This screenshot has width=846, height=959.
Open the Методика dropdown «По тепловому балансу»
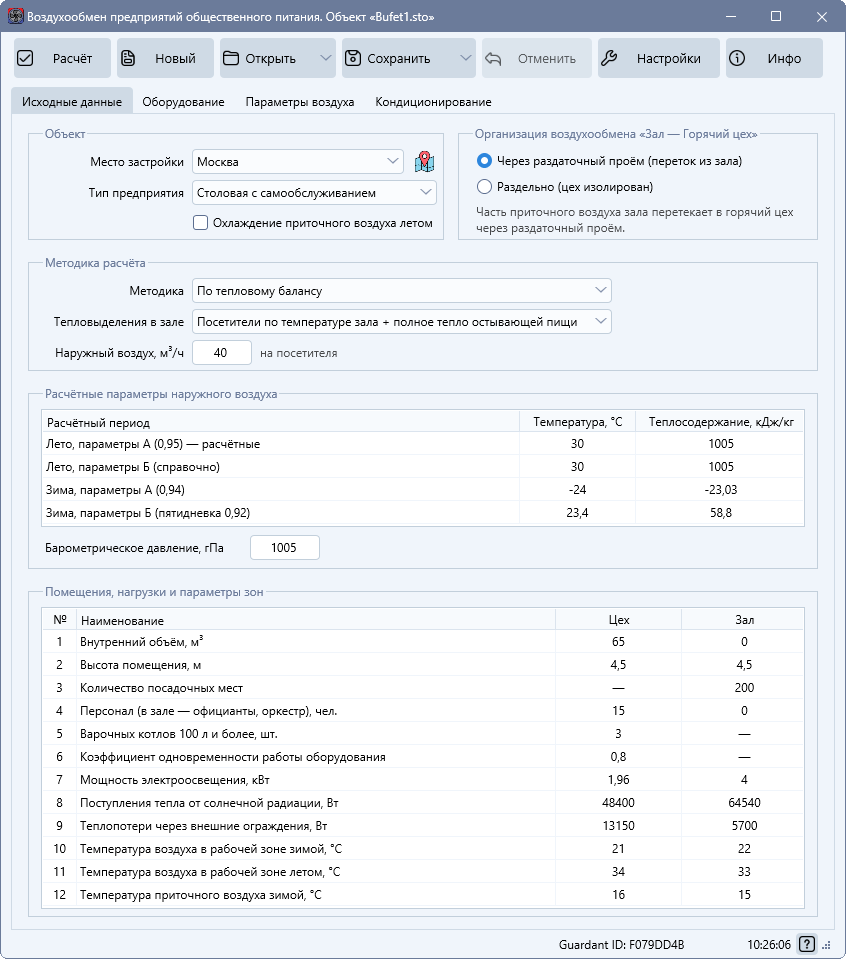402,291
